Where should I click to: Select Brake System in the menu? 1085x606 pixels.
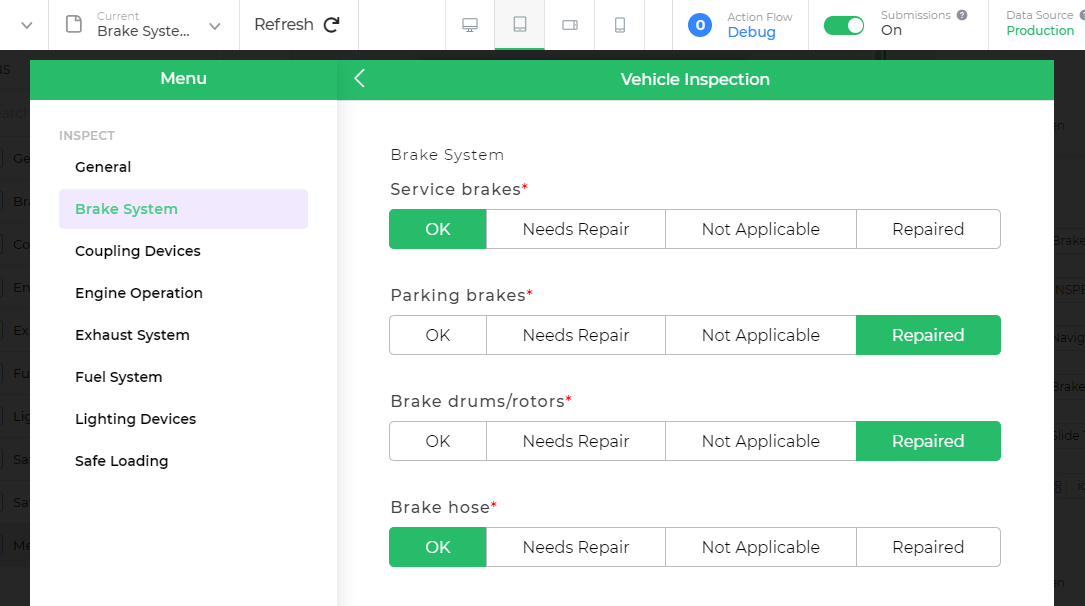pos(183,209)
